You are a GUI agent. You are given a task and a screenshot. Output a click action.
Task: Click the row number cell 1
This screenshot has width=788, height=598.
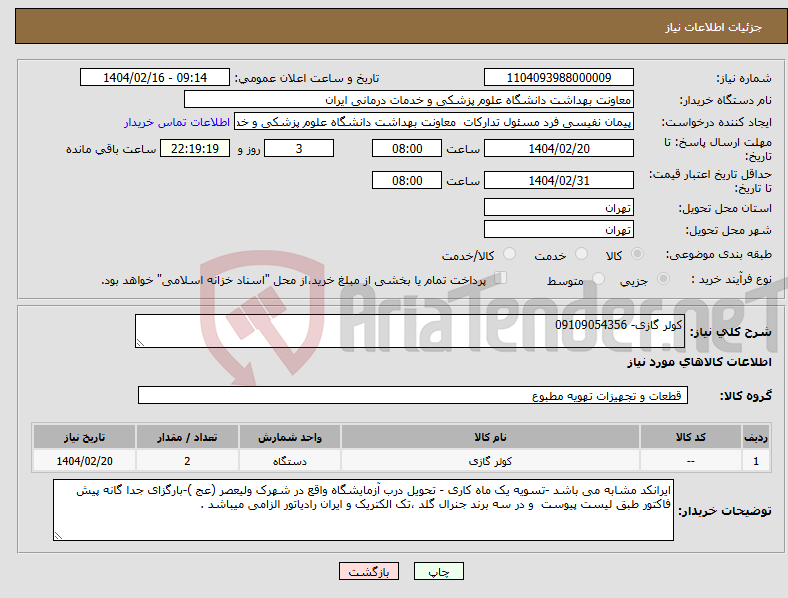(x=756, y=461)
